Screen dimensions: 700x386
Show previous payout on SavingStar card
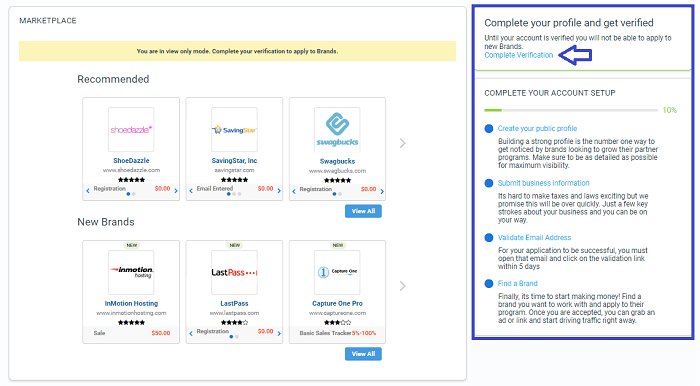click(191, 191)
